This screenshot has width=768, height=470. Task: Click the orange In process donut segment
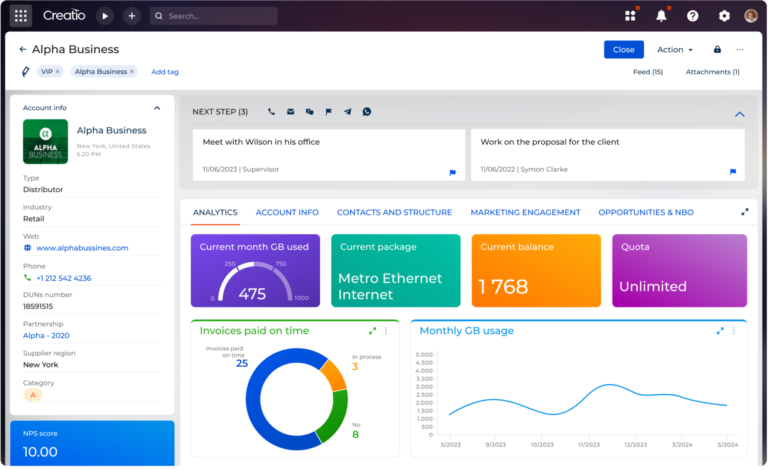click(x=334, y=376)
